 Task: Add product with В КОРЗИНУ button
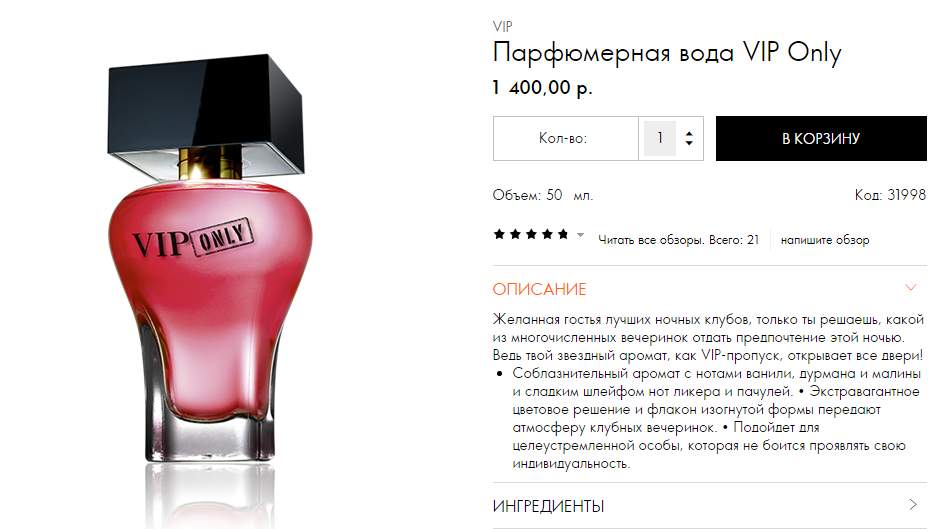(821, 139)
